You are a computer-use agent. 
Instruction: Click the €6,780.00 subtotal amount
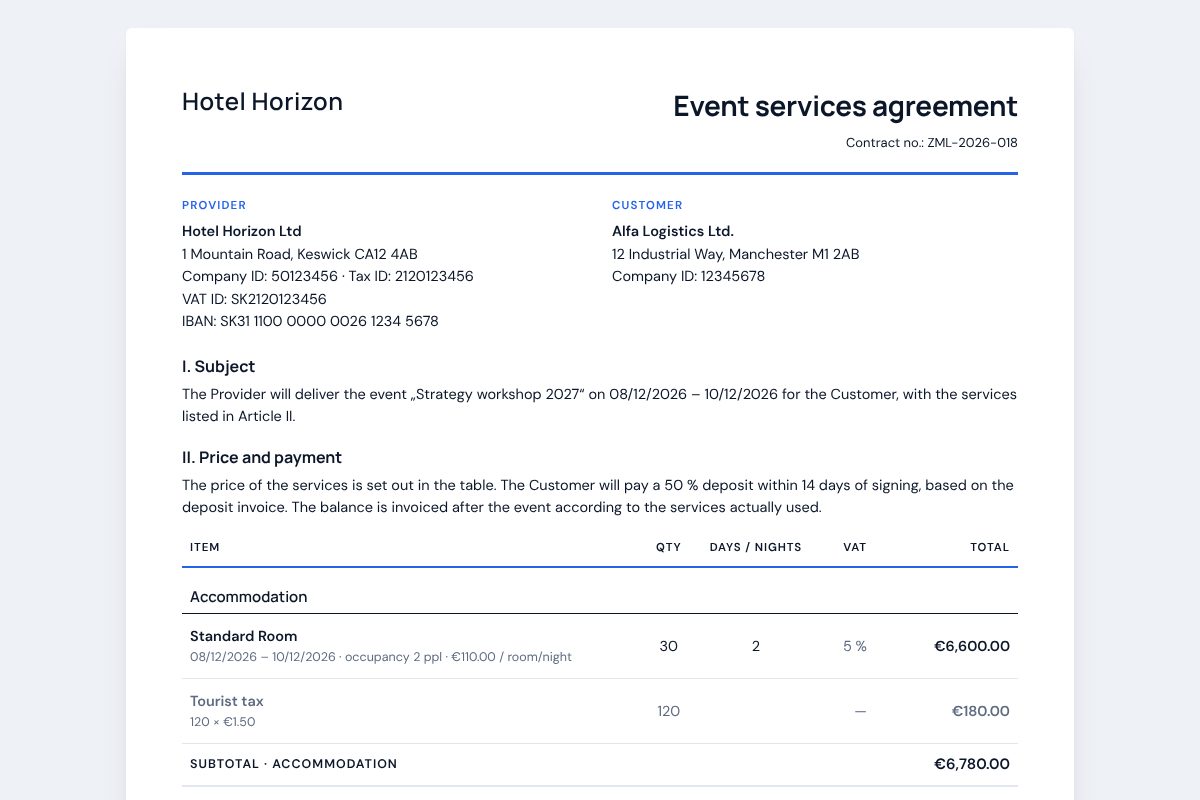[x=972, y=764]
